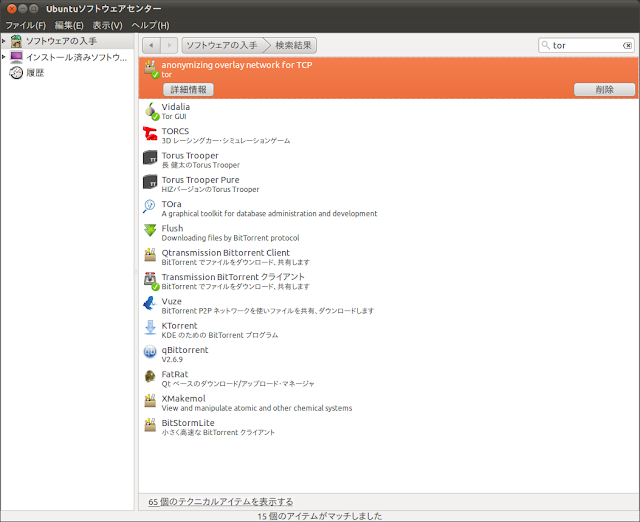Click the Vidalia onion icon
Viewport: 640px width, 522px height.
[x=151, y=111]
